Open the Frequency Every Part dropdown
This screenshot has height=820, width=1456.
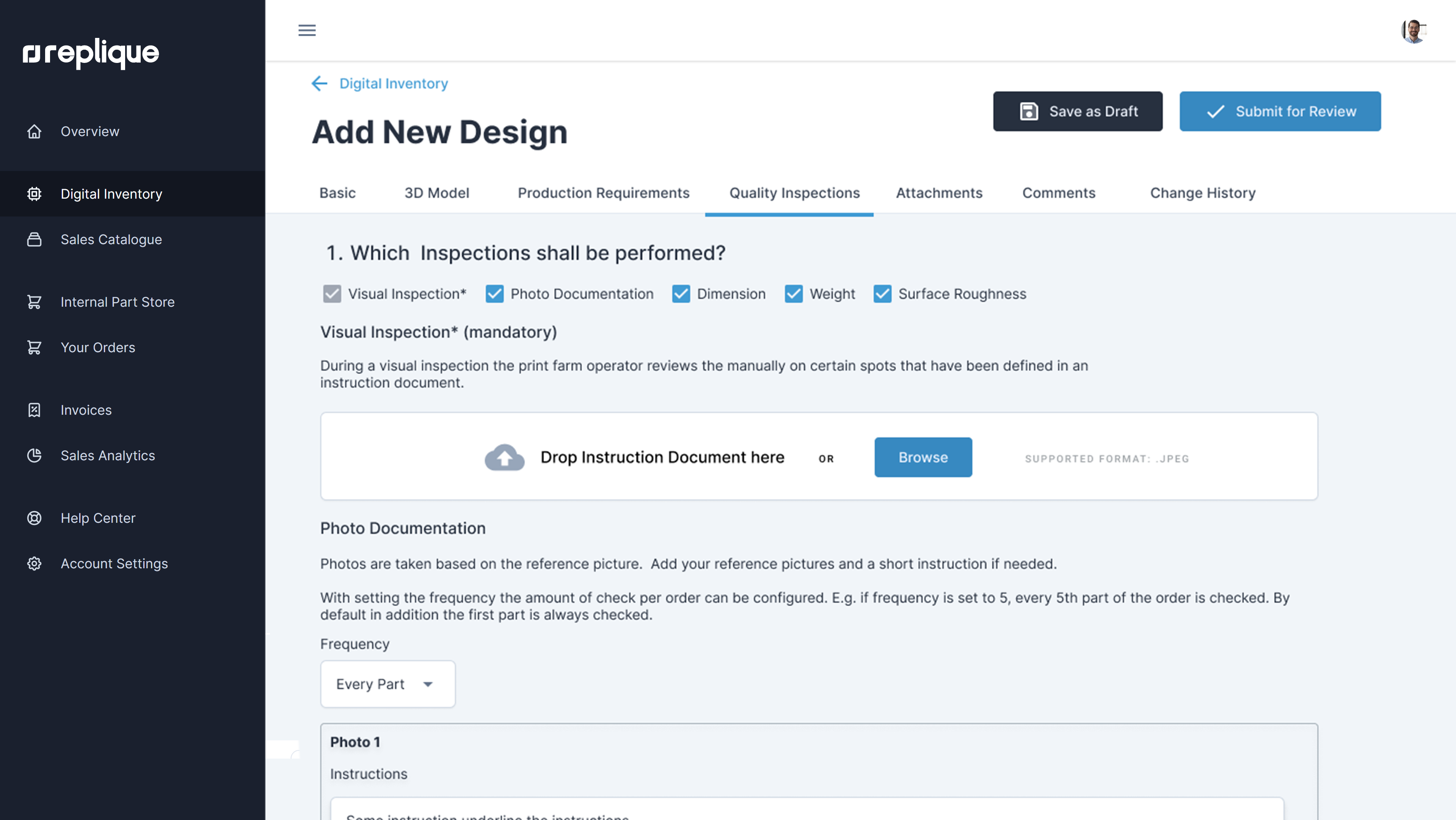(388, 684)
